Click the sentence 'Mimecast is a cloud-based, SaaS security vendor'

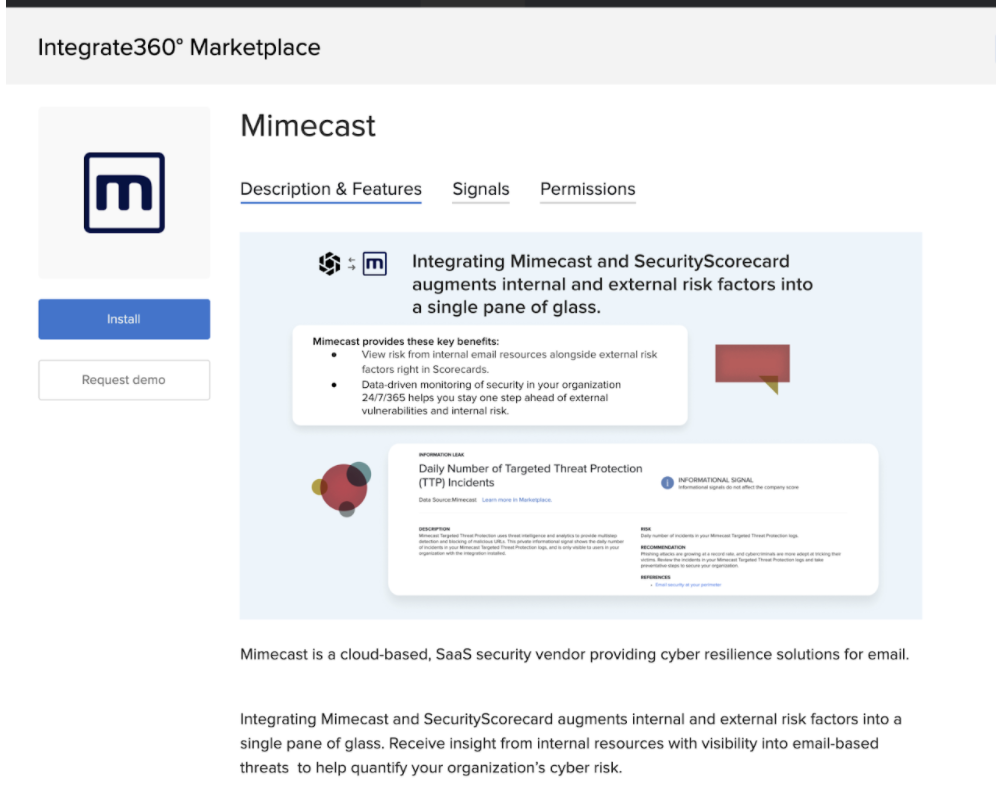574,654
